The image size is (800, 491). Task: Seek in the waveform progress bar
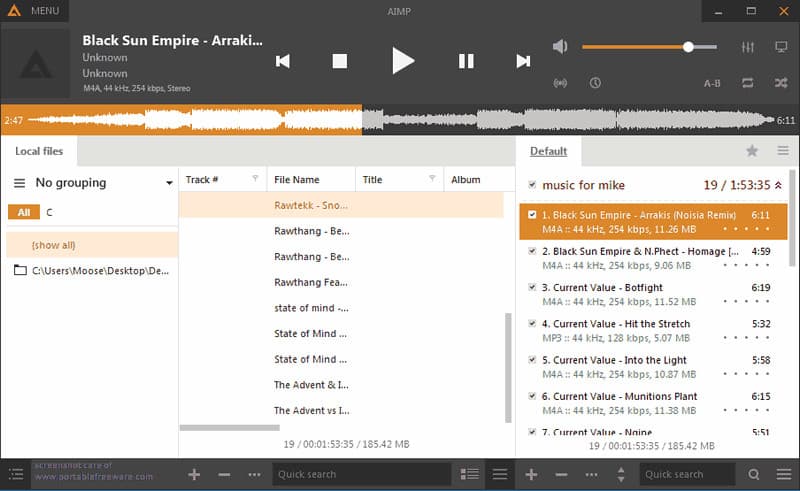pyautogui.click(x=400, y=120)
